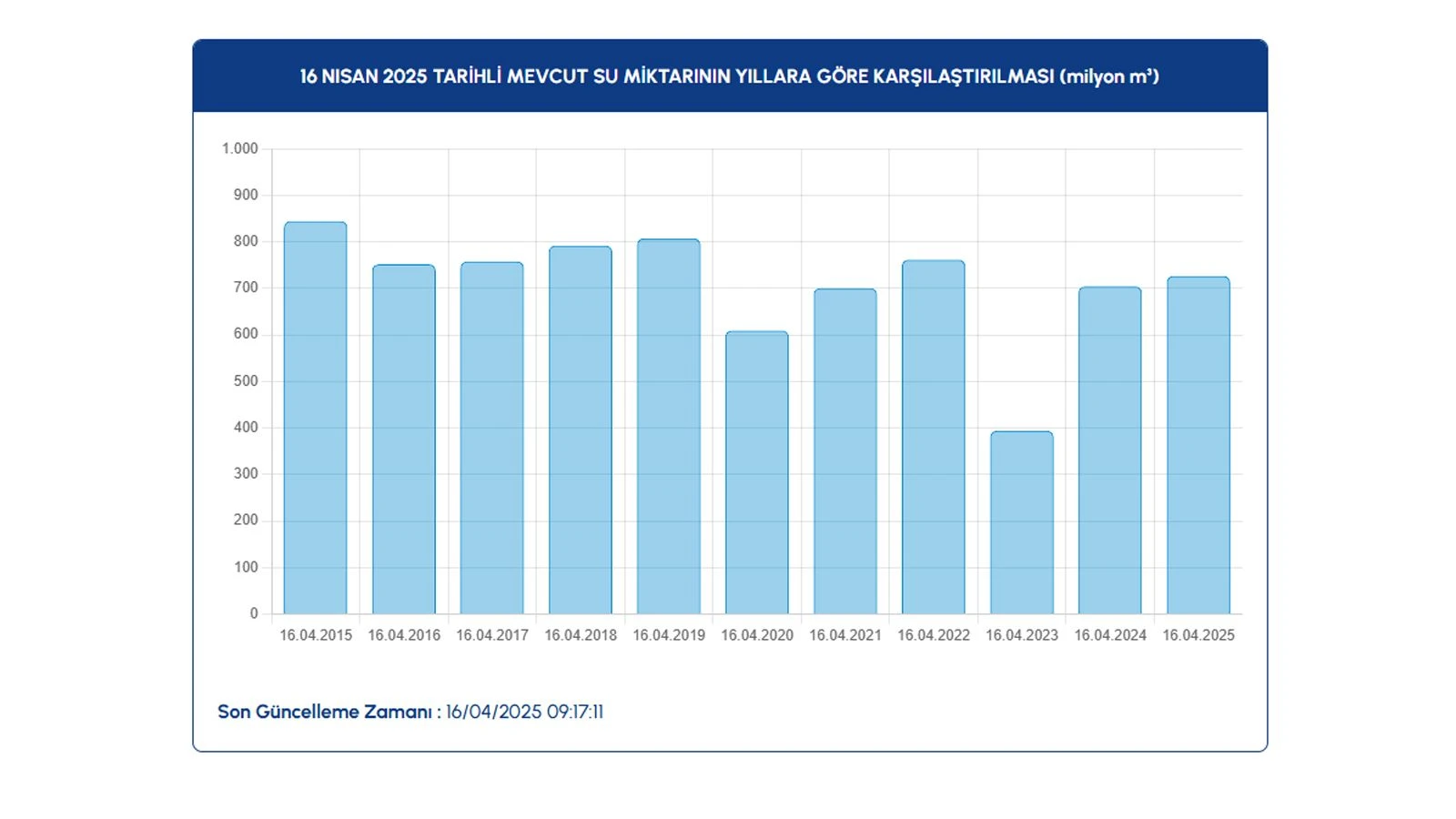This screenshot has width=1456, height=819.
Task: Click the 1.000 y-axis label
Action: click(x=240, y=148)
